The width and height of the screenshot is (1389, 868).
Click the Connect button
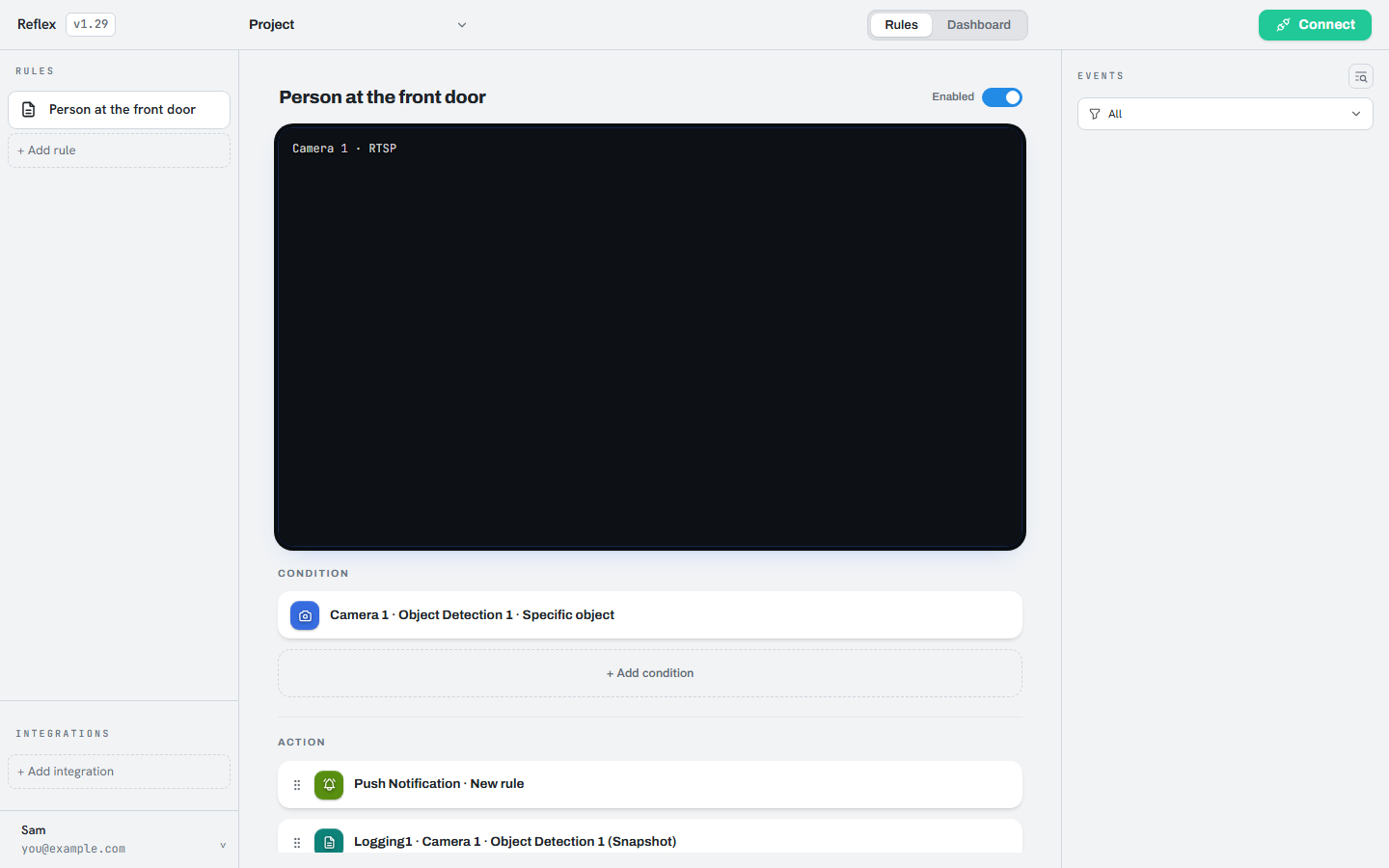tap(1315, 25)
